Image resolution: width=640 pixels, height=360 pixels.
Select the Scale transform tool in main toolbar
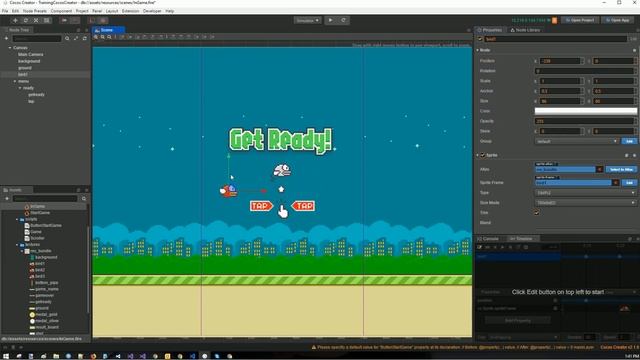coord(36,20)
